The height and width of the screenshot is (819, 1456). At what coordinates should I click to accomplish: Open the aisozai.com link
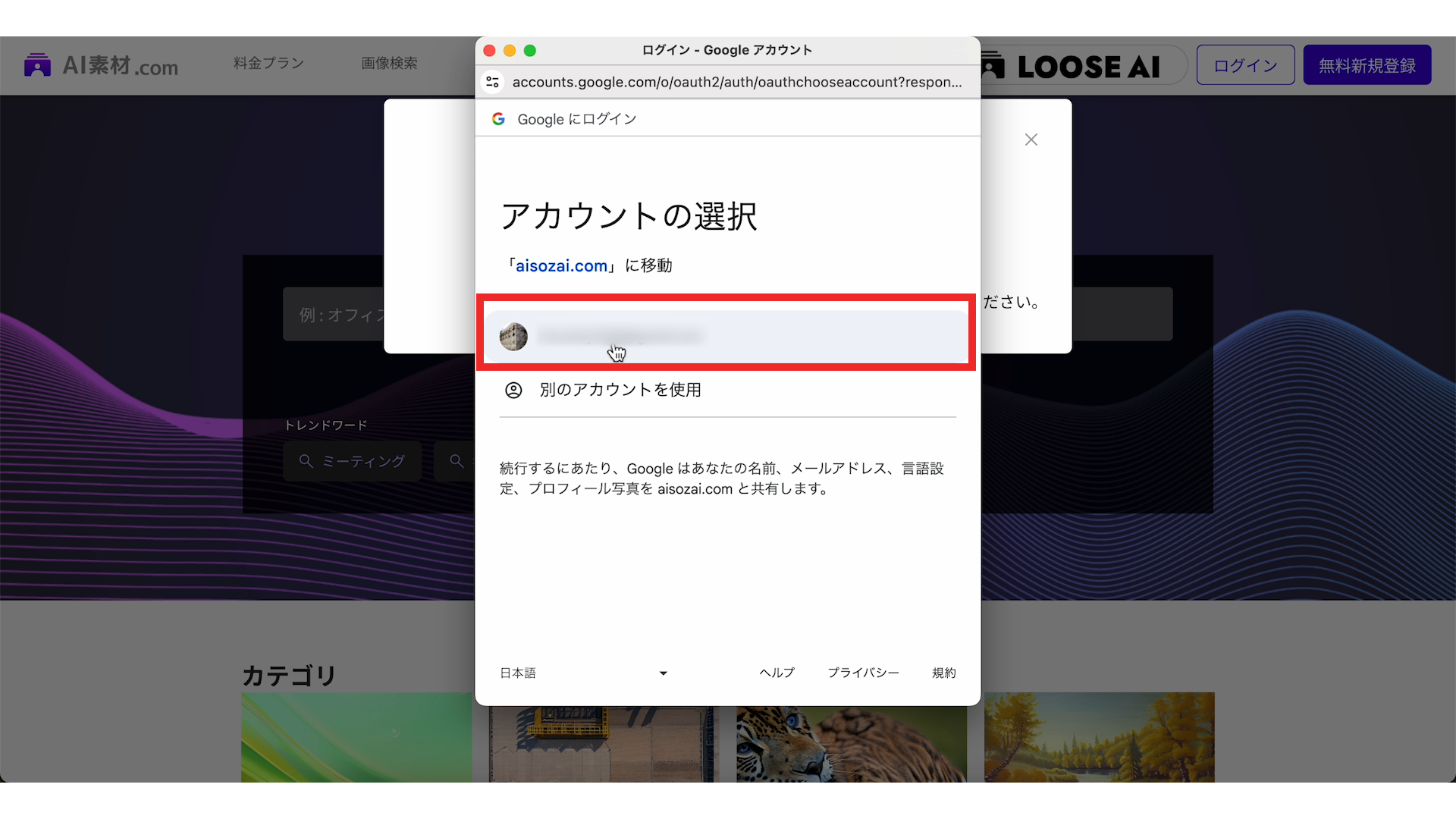561,266
